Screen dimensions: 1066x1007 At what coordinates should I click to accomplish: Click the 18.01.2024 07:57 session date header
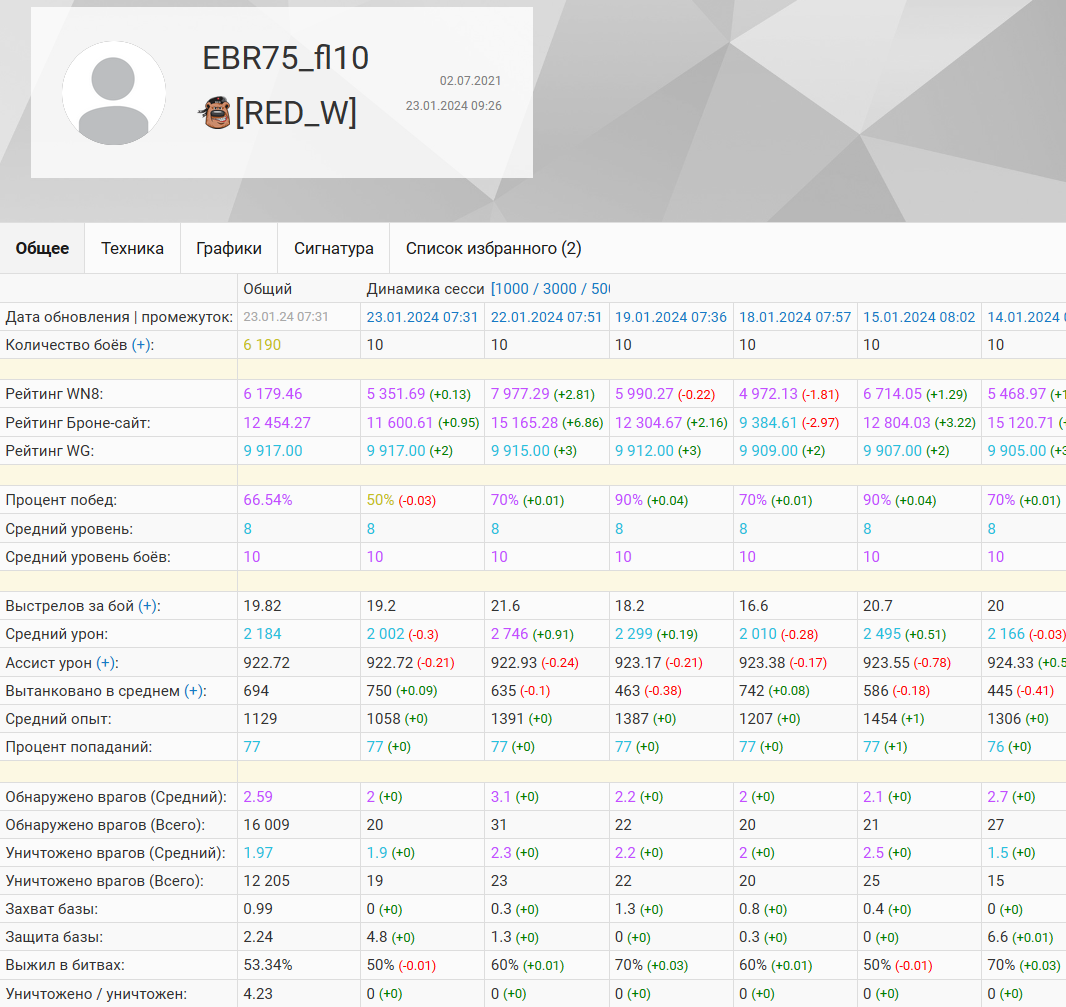point(795,317)
